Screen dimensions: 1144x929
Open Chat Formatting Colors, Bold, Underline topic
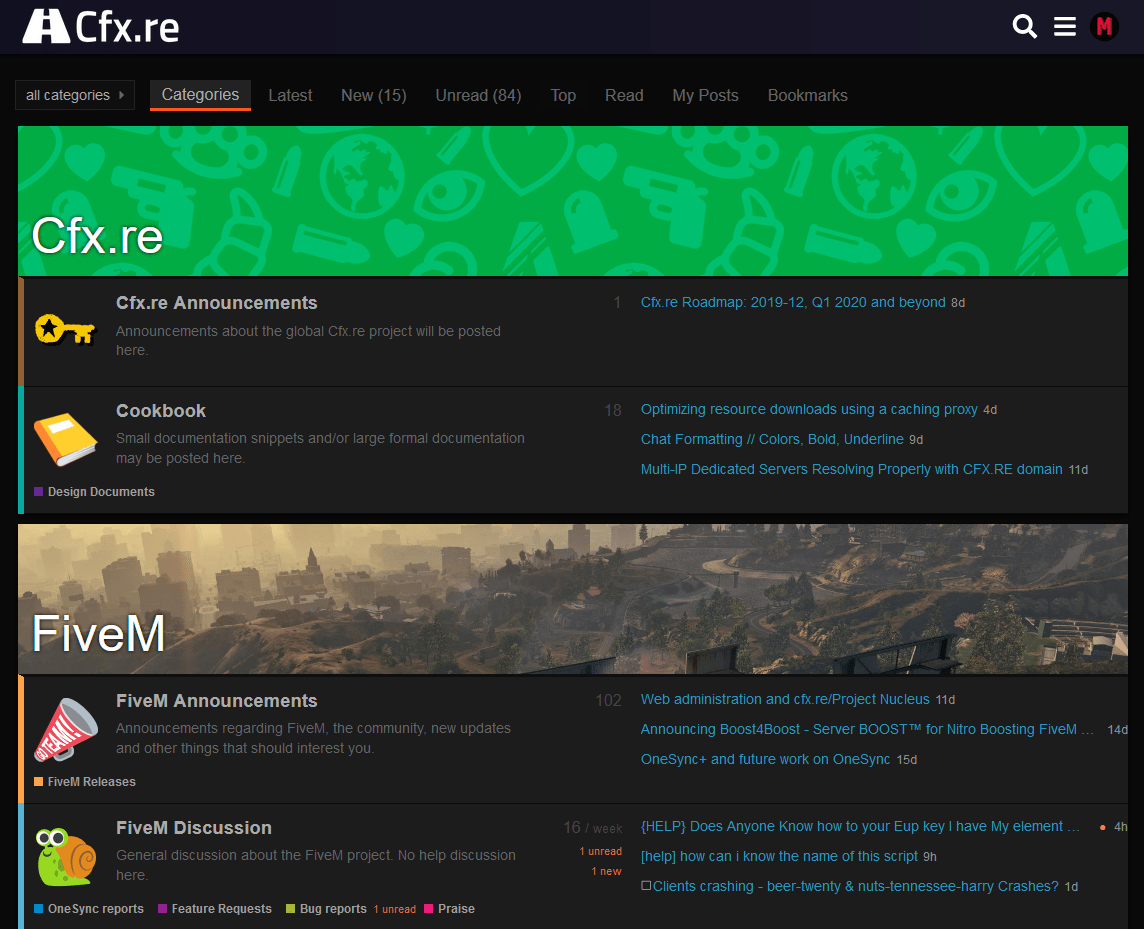coord(772,439)
